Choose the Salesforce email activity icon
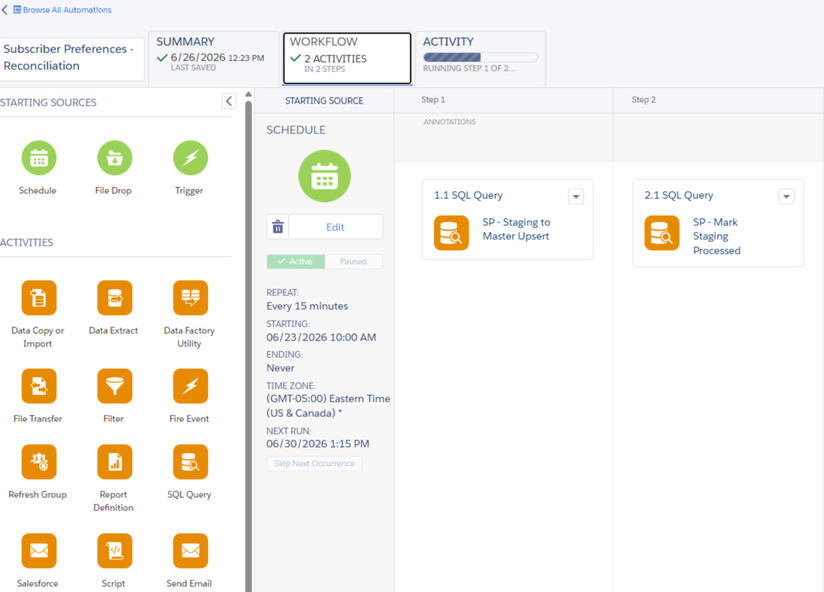The width and height of the screenshot is (824, 592). click(39, 551)
